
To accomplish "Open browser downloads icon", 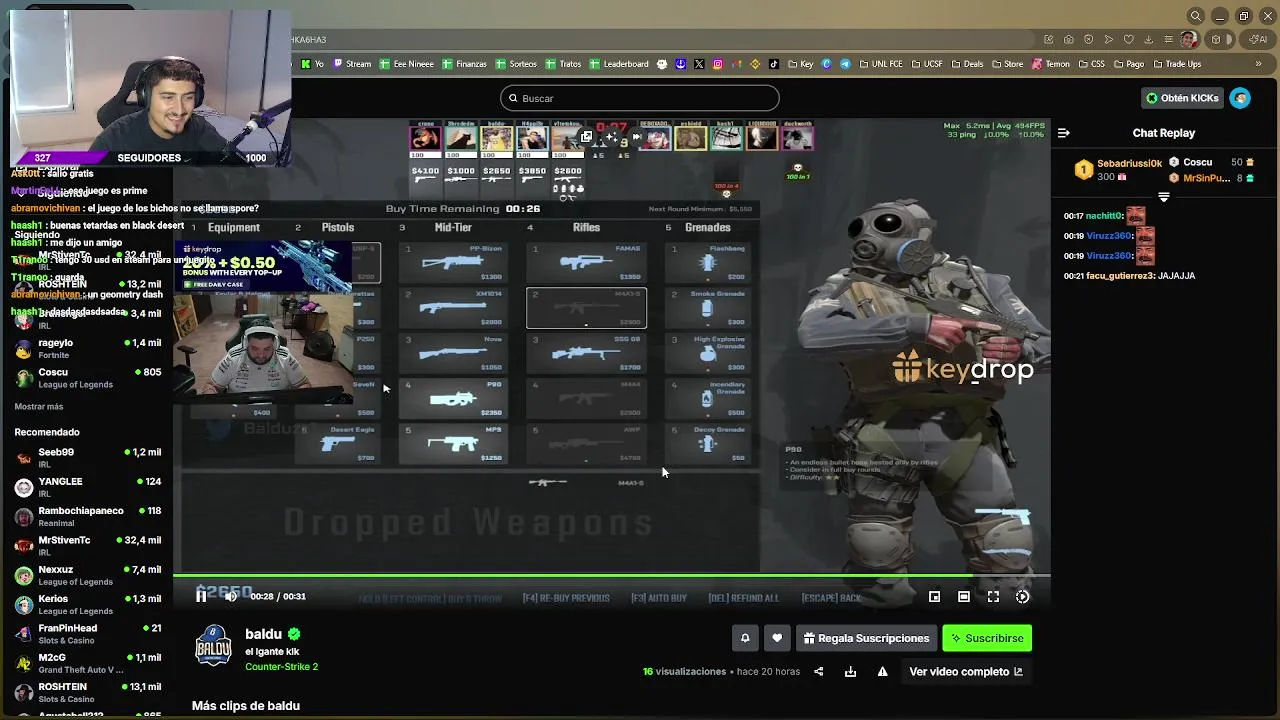I will click(1149, 40).
